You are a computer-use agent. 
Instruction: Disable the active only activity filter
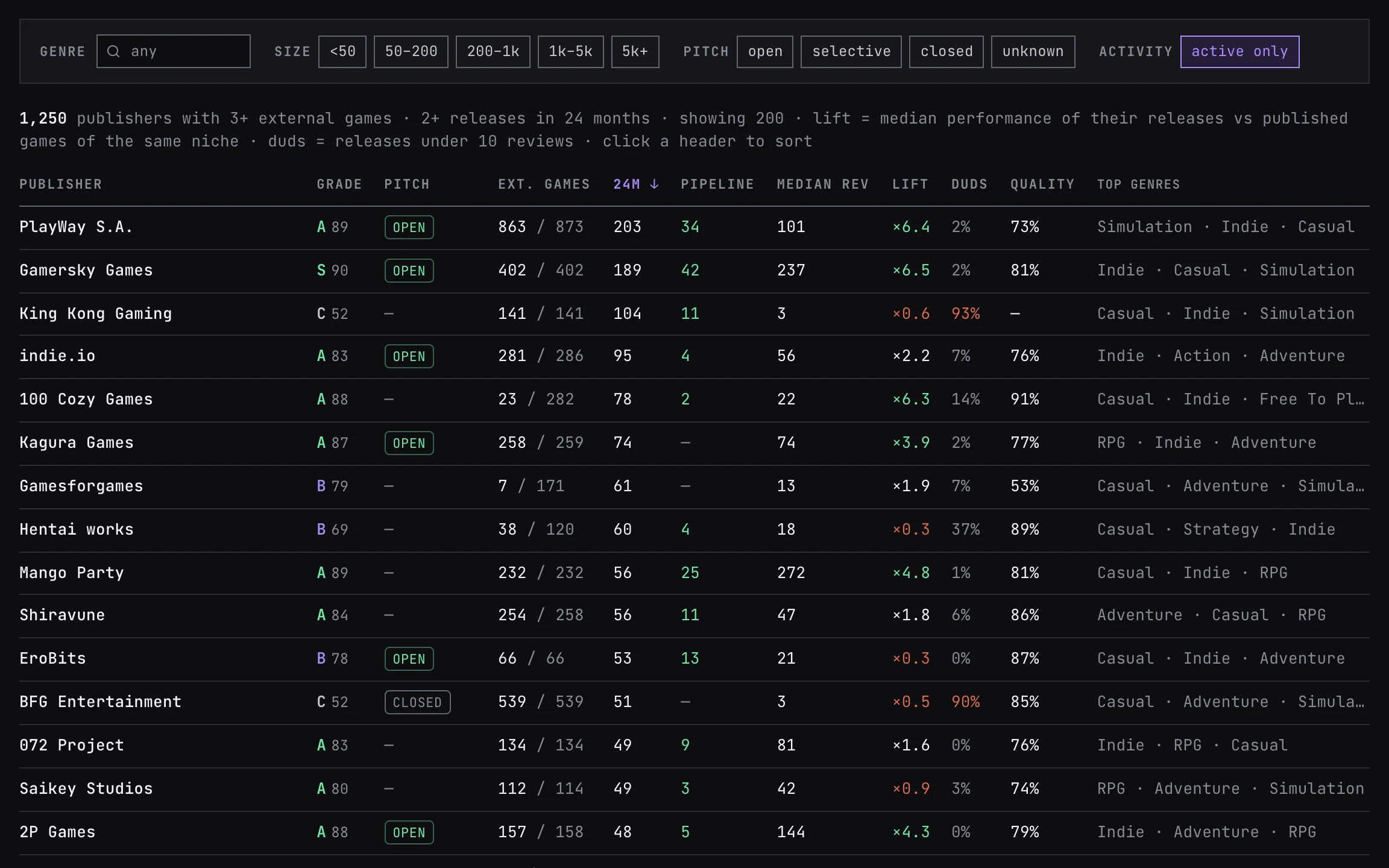point(1240,51)
